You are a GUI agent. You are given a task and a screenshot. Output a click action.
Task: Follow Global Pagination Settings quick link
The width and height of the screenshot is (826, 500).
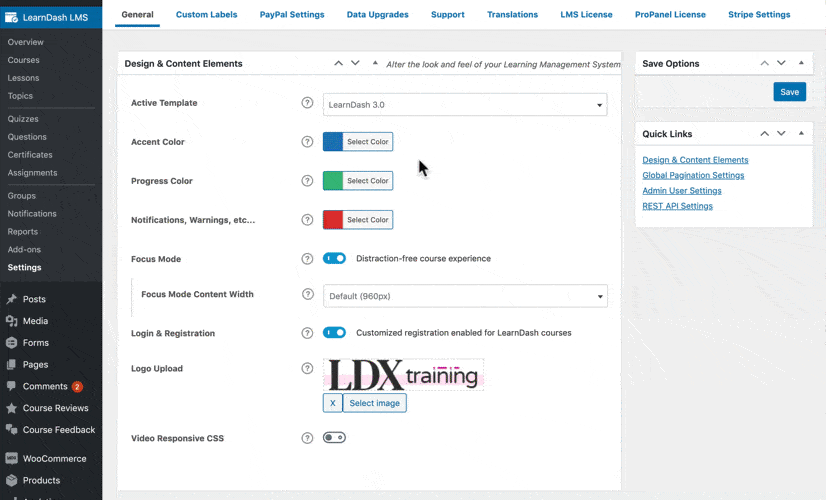pyautogui.click(x=693, y=175)
